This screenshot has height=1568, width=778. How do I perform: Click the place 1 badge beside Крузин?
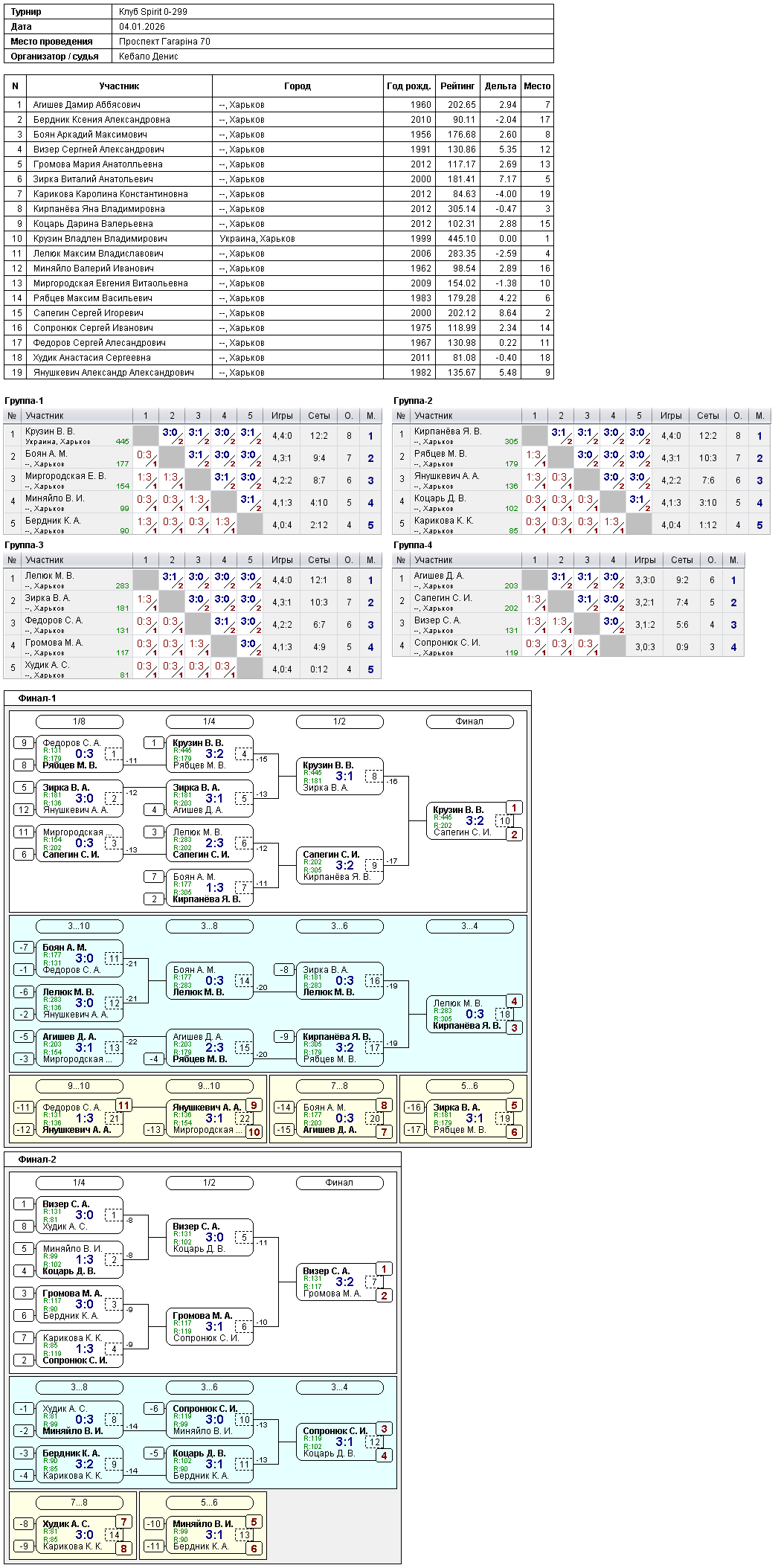tap(514, 808)
